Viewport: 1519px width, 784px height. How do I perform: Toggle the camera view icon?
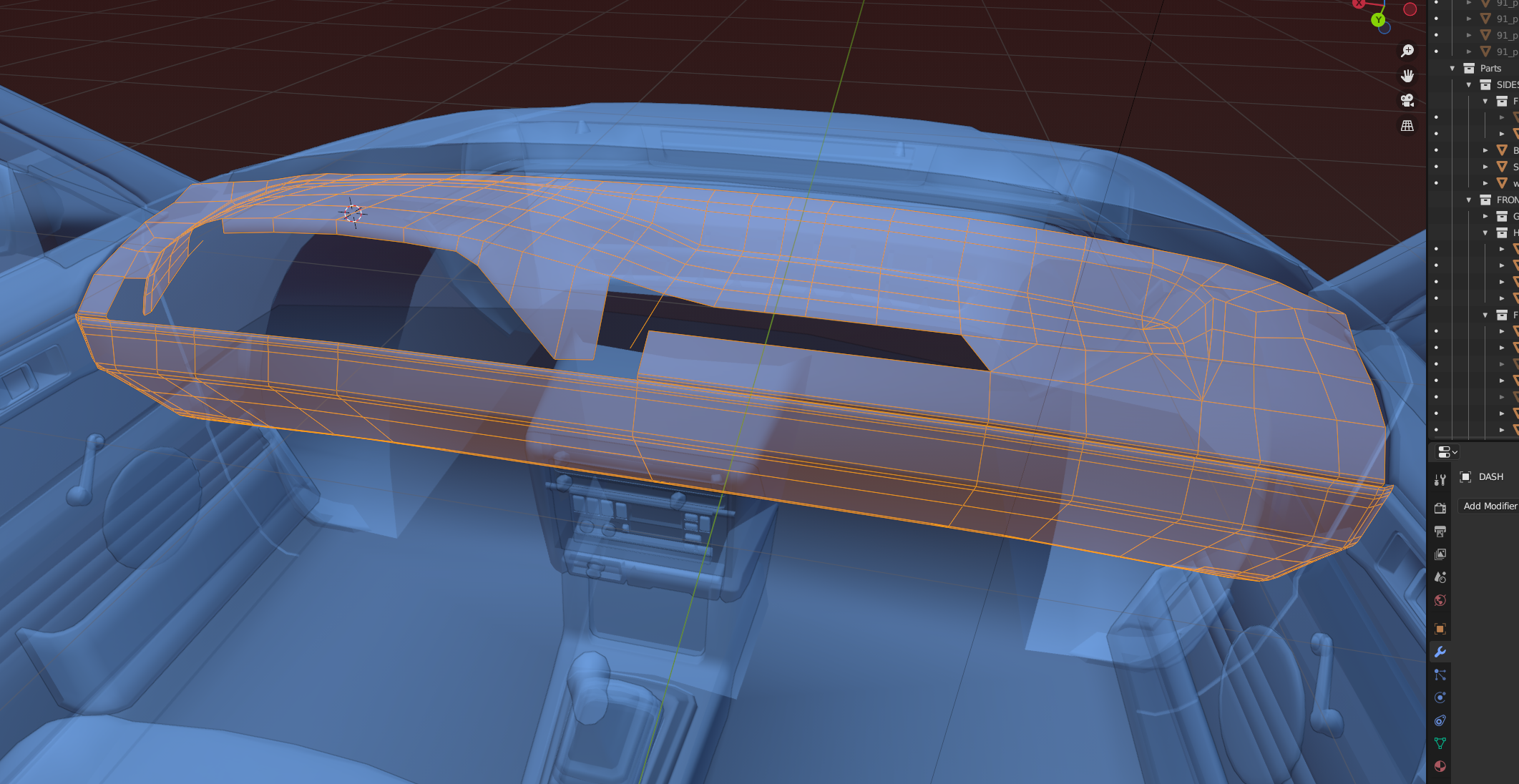(x=1407, y=101)
